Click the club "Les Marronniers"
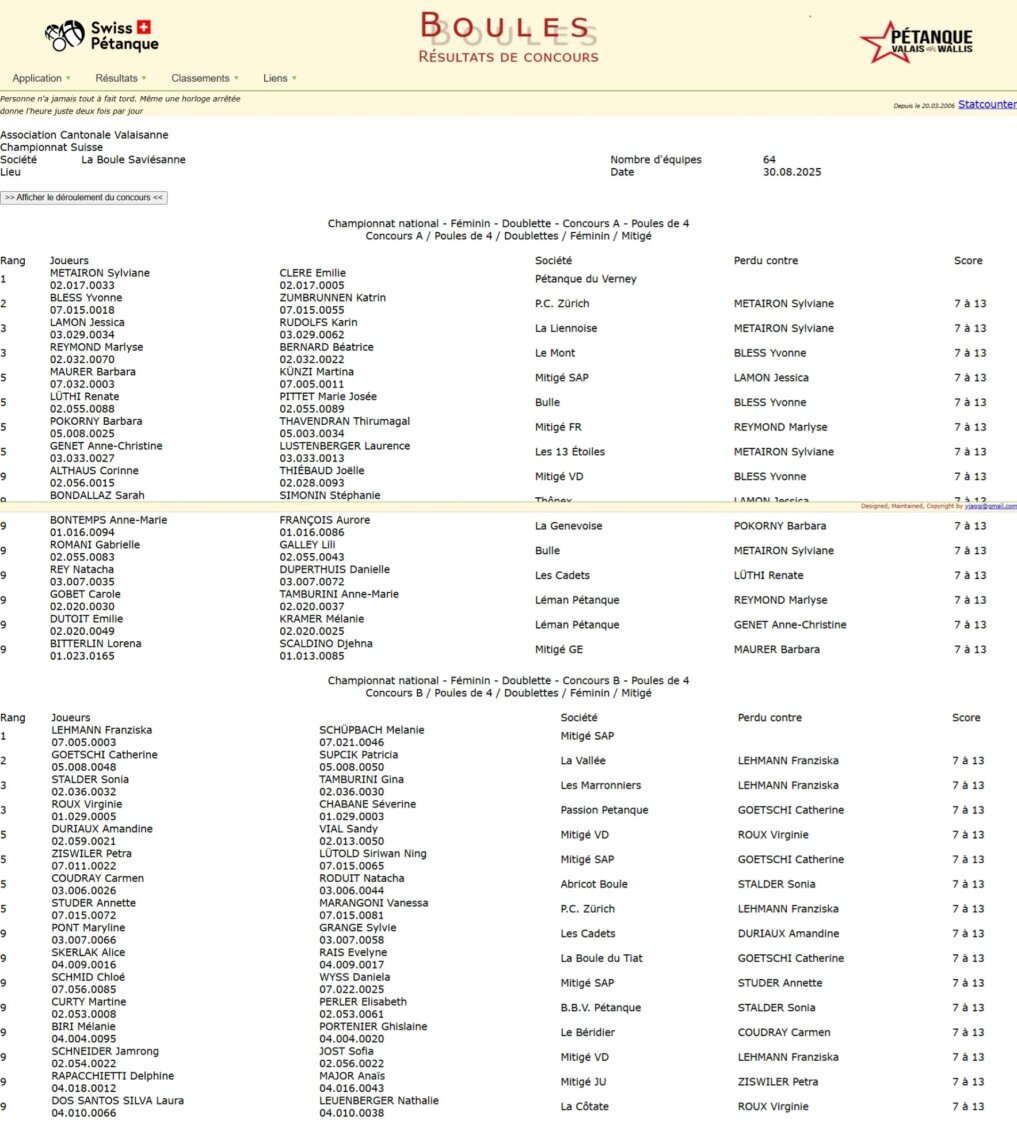This screenshot has height=1131, width=1017. point(601,785)
